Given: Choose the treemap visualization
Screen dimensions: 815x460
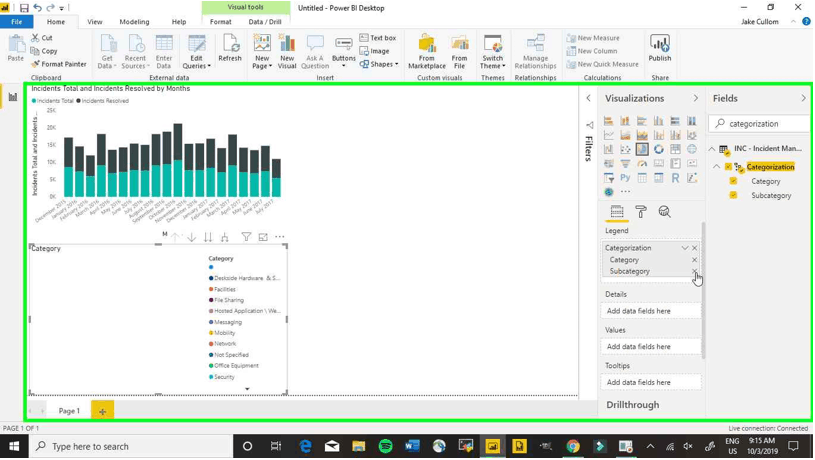Looking at the screenshot, I should (x=675, y=149).
